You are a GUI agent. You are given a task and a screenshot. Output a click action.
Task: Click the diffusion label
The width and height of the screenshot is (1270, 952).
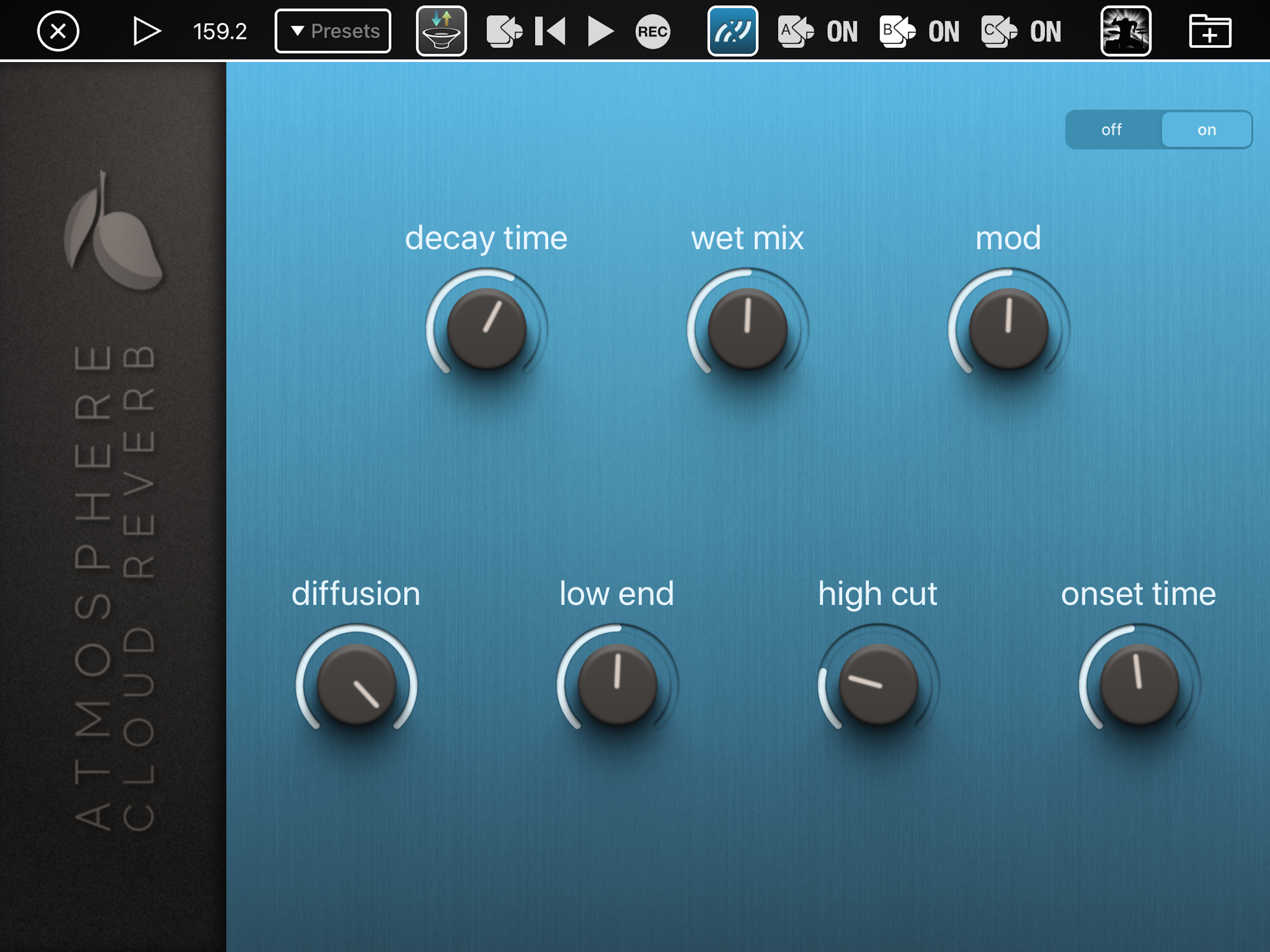click(356, 593)
